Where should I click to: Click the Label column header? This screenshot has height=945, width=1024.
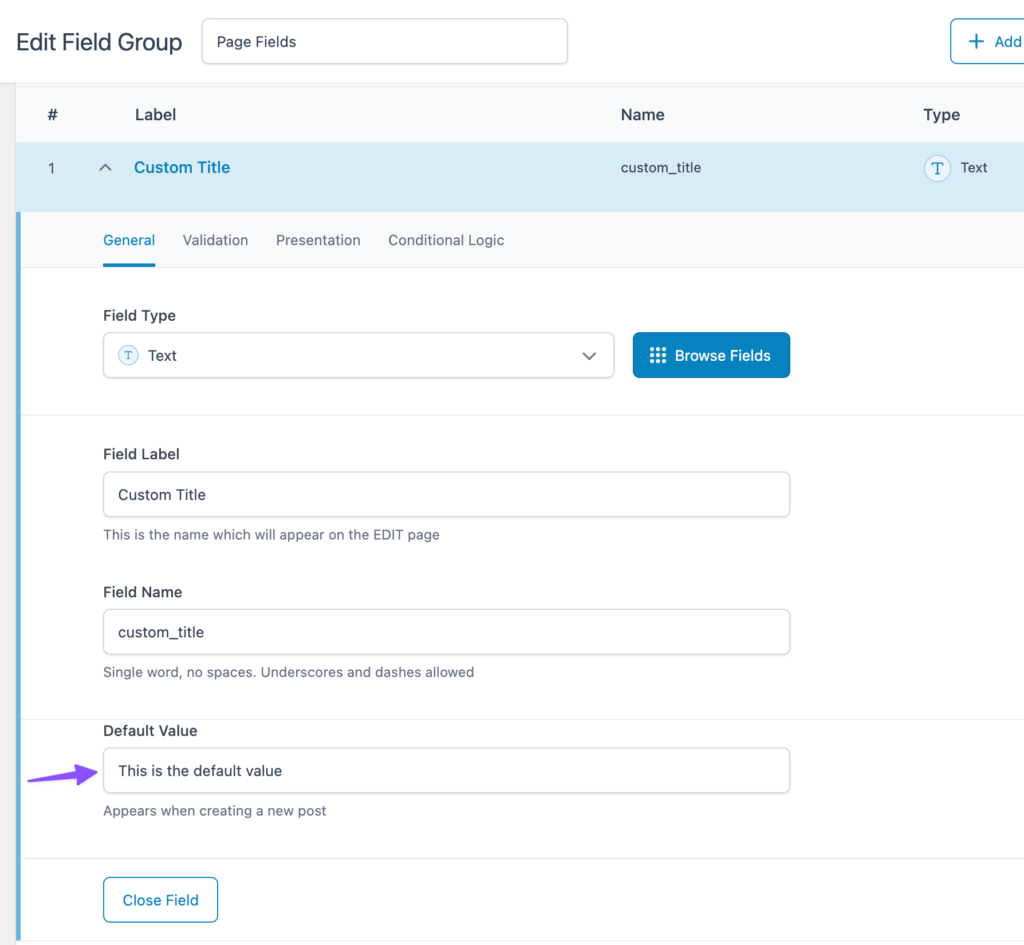tap(155, 115)
